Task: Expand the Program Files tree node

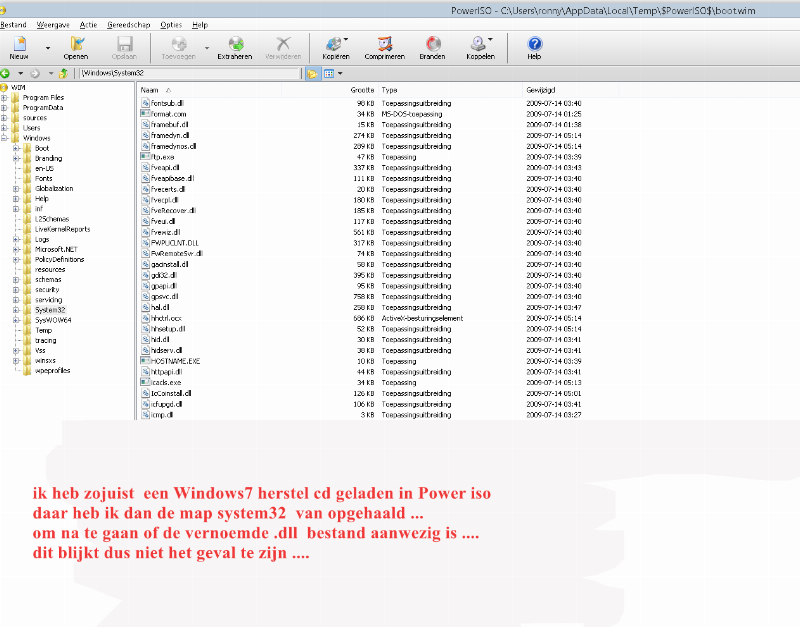Action: tap(4, 97)
